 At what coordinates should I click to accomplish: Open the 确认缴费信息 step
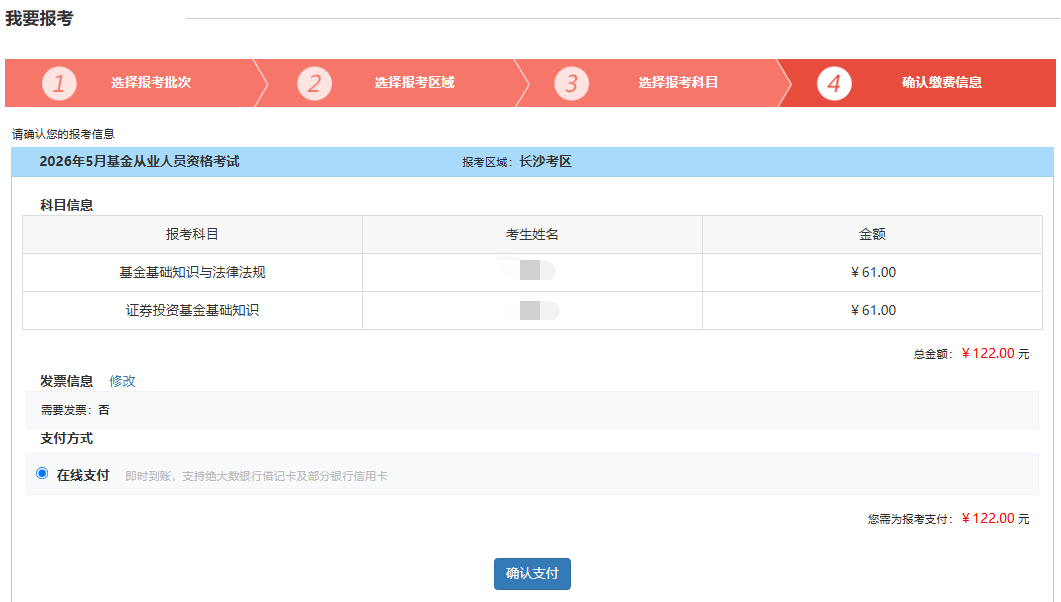(x=941, y=83)
